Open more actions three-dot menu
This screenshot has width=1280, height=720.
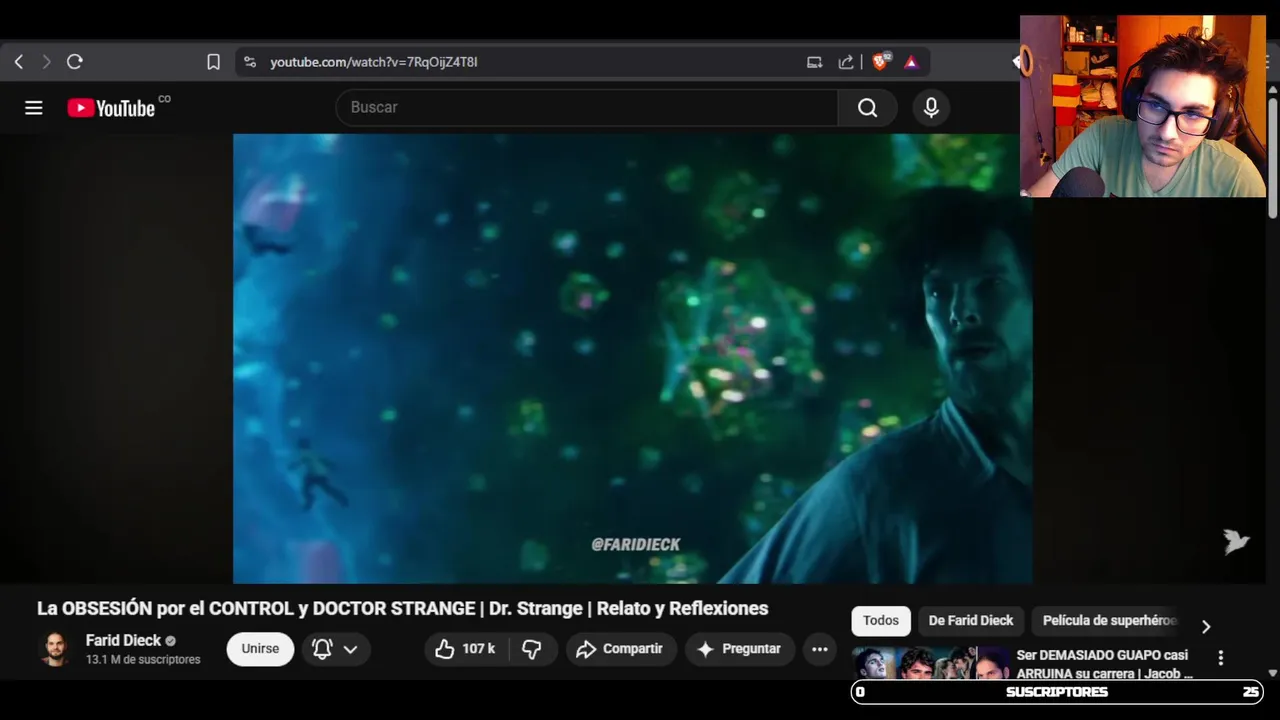pos(820,649)
